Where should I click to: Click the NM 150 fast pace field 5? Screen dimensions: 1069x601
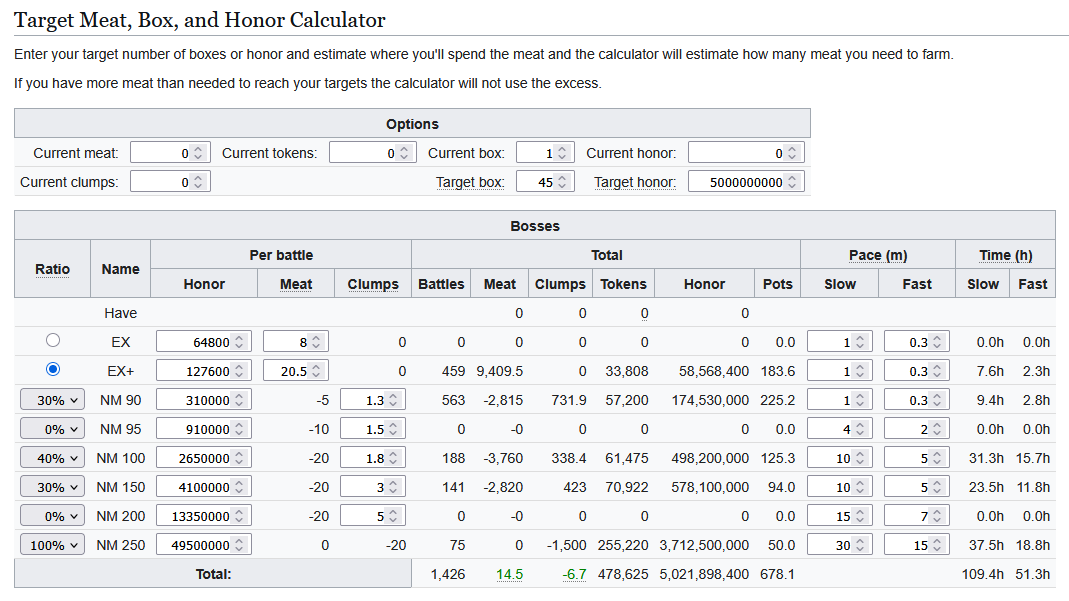point(917,487)
